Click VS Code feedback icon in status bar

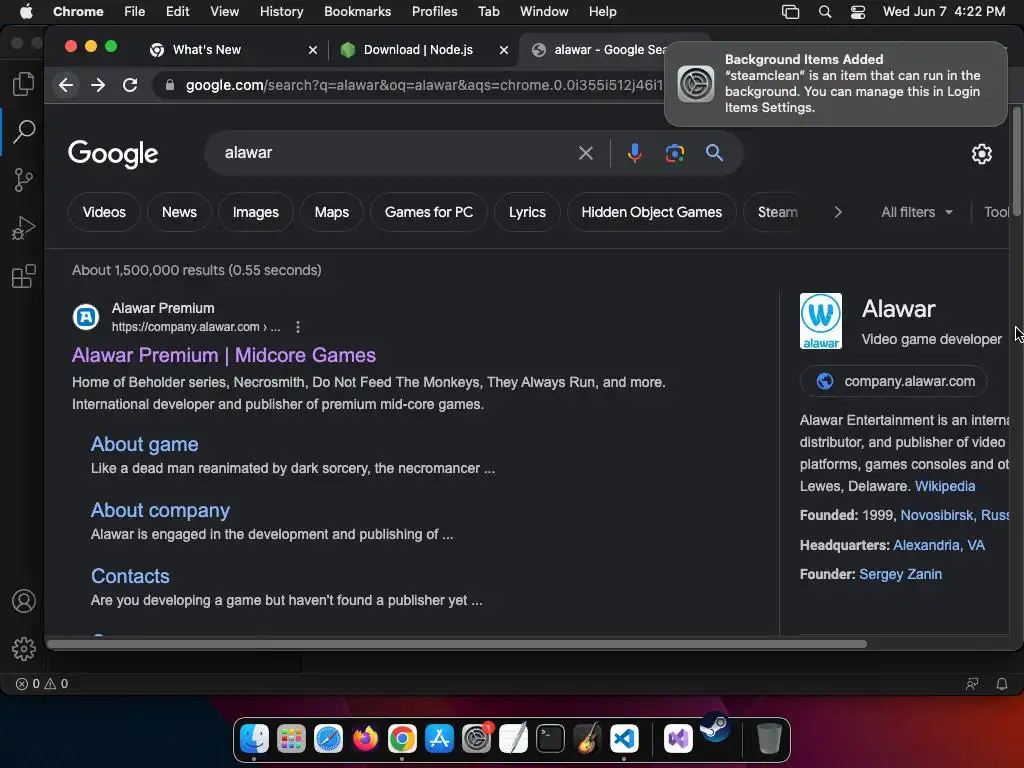point(972,684)
